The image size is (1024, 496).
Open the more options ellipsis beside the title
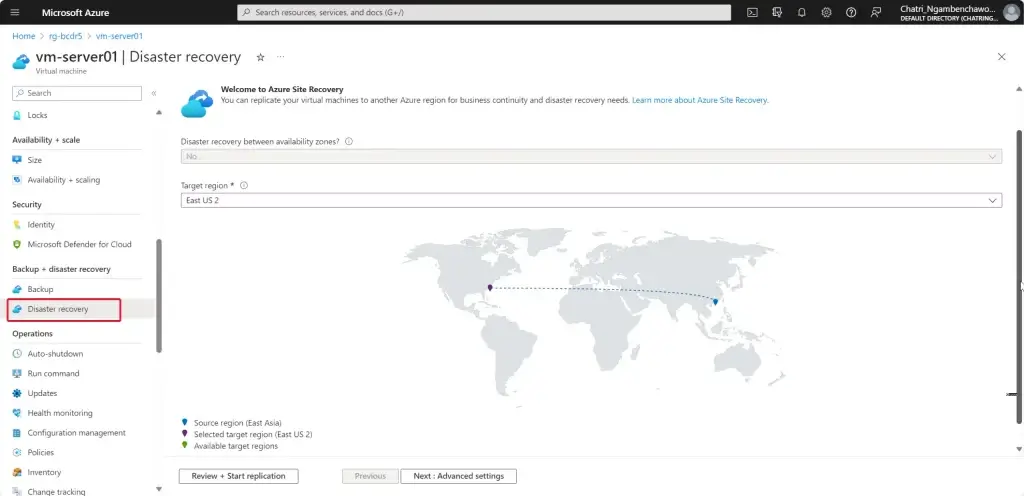click(280, 57)
